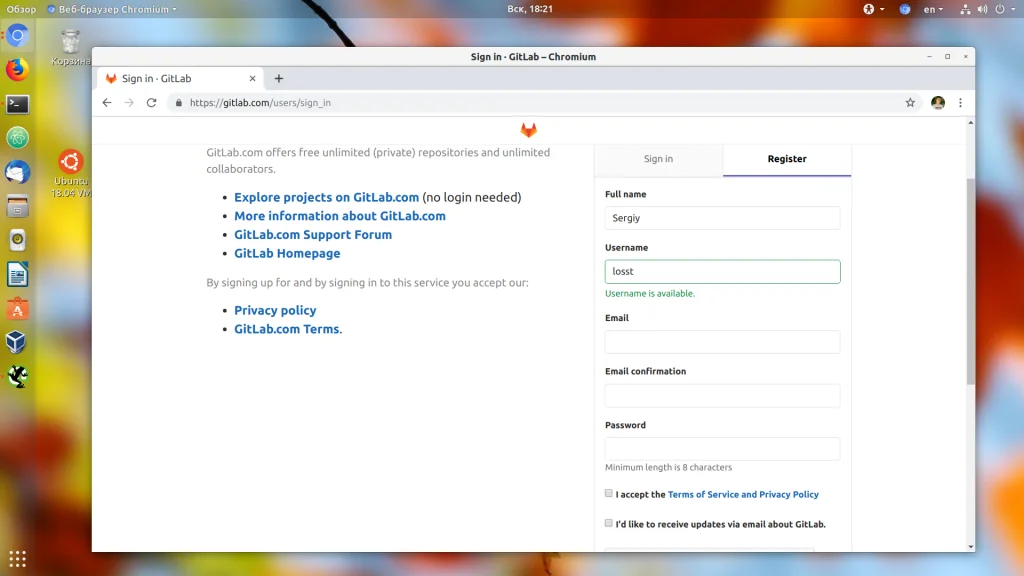Click the GitLab fox logo in header
The height and width of the screenshot is (576, 1024).
528,130
